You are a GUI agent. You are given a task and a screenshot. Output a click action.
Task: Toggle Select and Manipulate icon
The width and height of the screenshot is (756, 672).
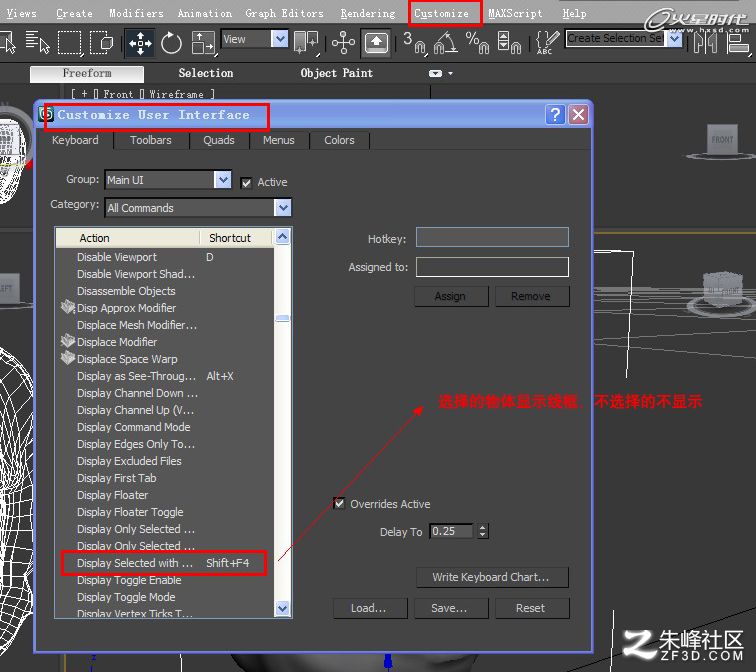point(343,42)
